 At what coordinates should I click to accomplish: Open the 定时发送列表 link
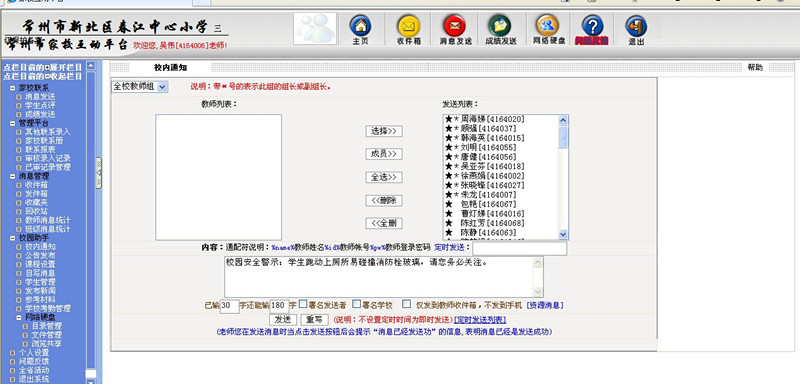(480, 320)
